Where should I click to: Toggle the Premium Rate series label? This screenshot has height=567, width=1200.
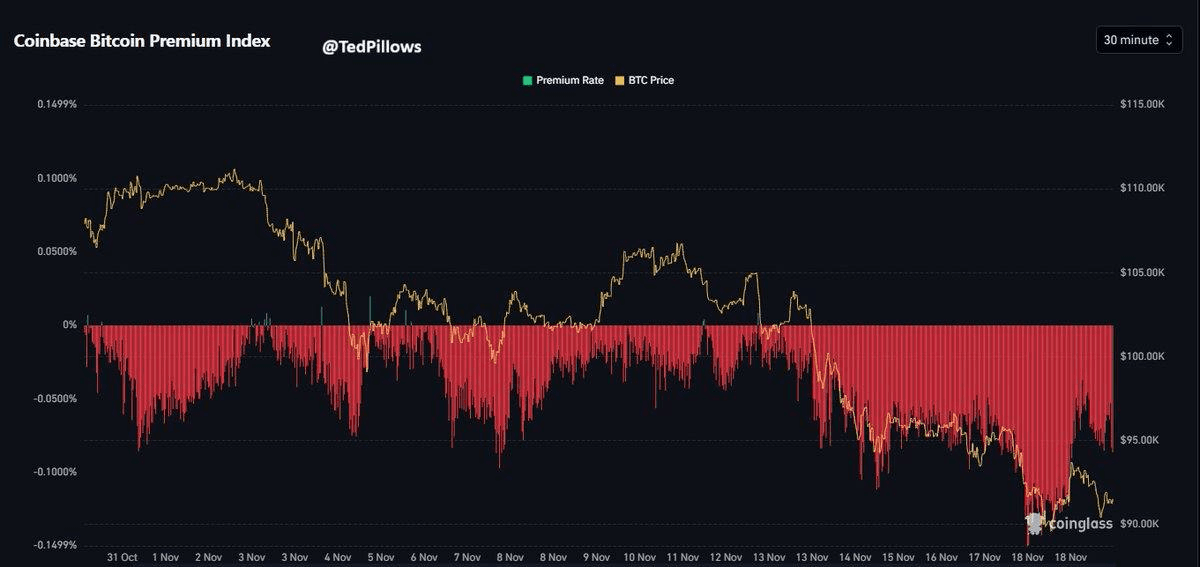(x=570, y=80)
